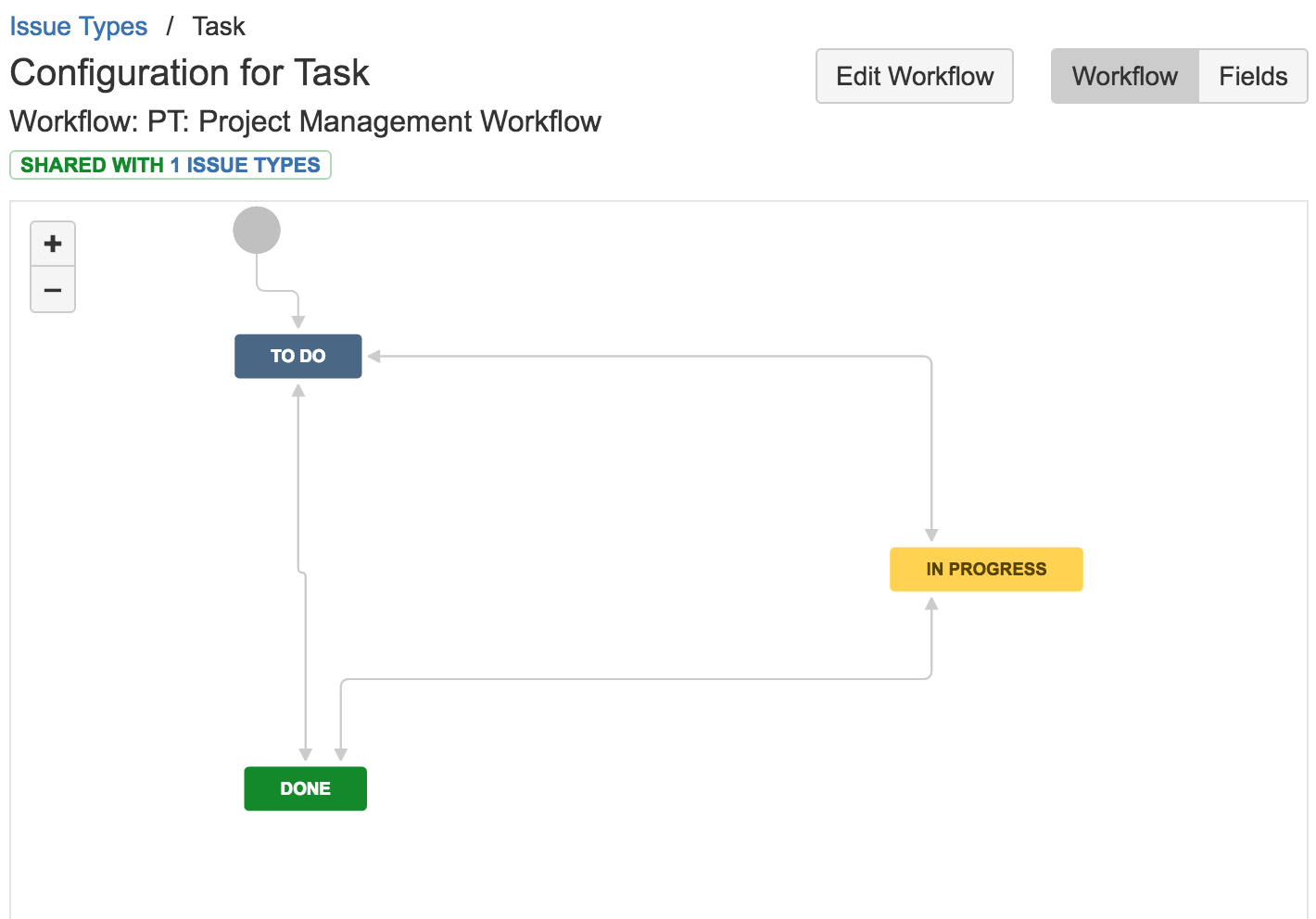Select the TO DO status node

(x=297, y=356)
